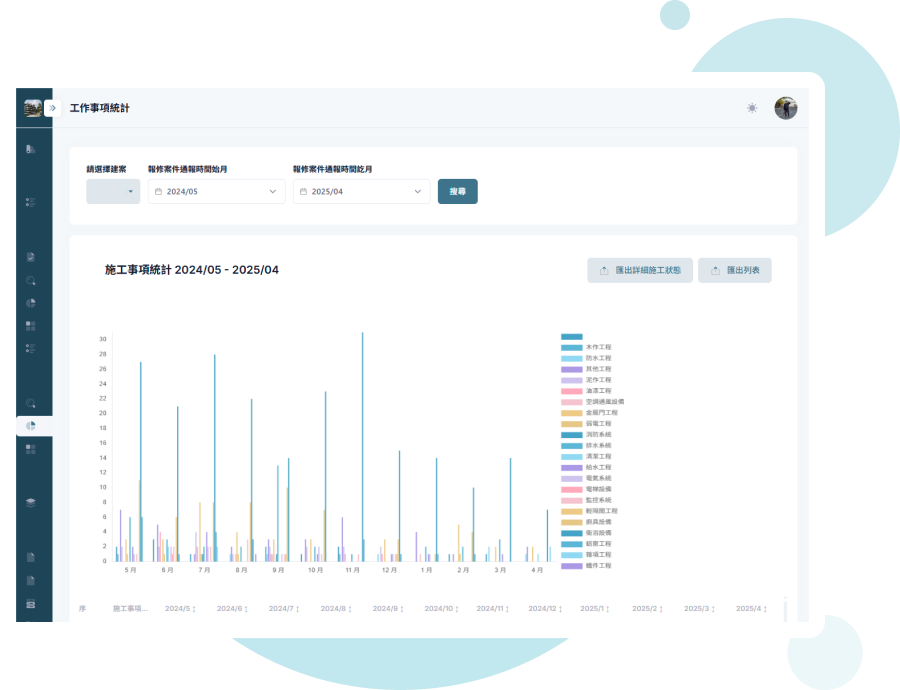Select the highlighted pie chart sidebar icon
The width and height of the screenshot is (900, 690).
pos(31,426)
